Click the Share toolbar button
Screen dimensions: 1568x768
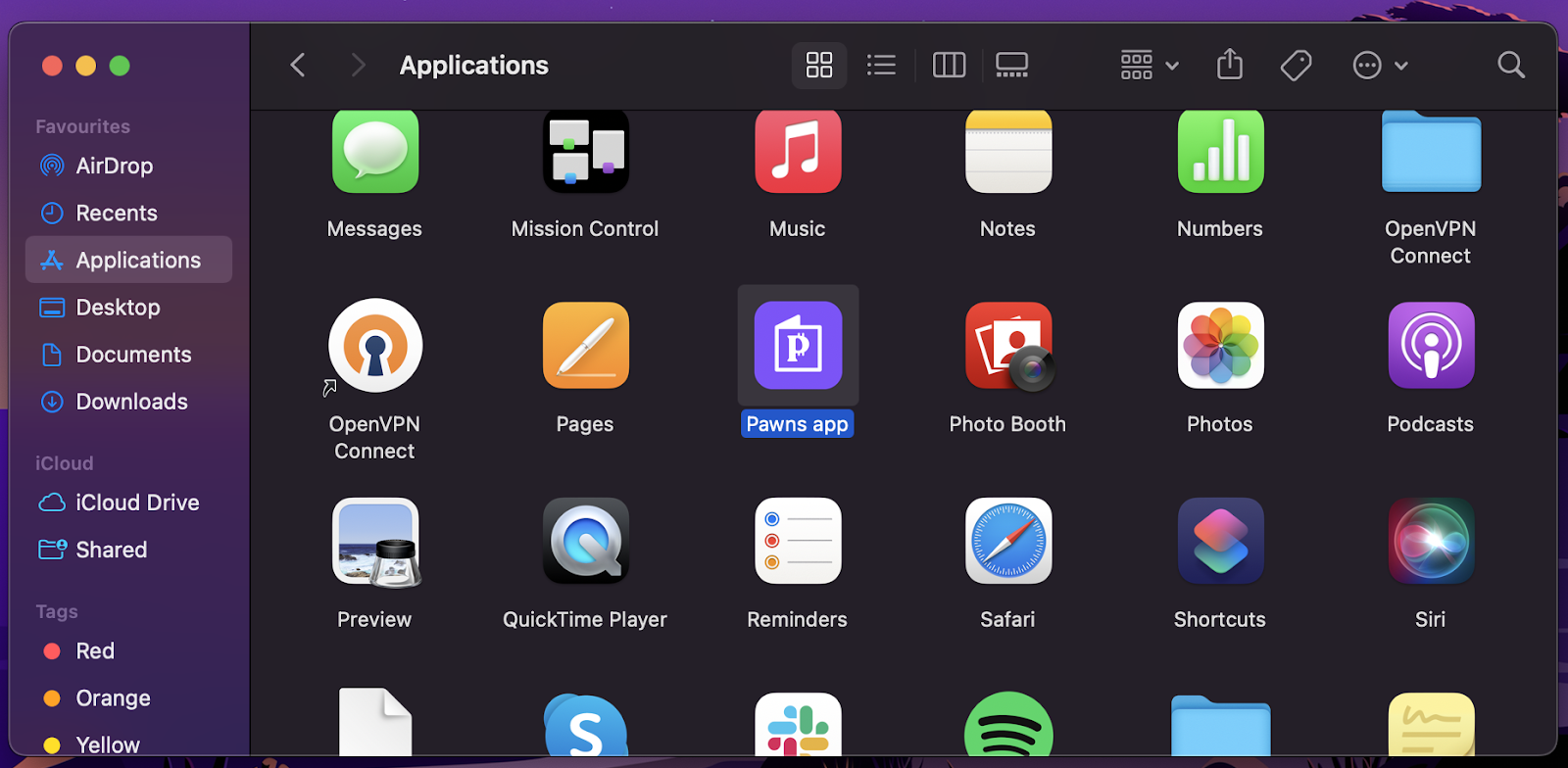pyautogui.click(x=1230, y=66)
